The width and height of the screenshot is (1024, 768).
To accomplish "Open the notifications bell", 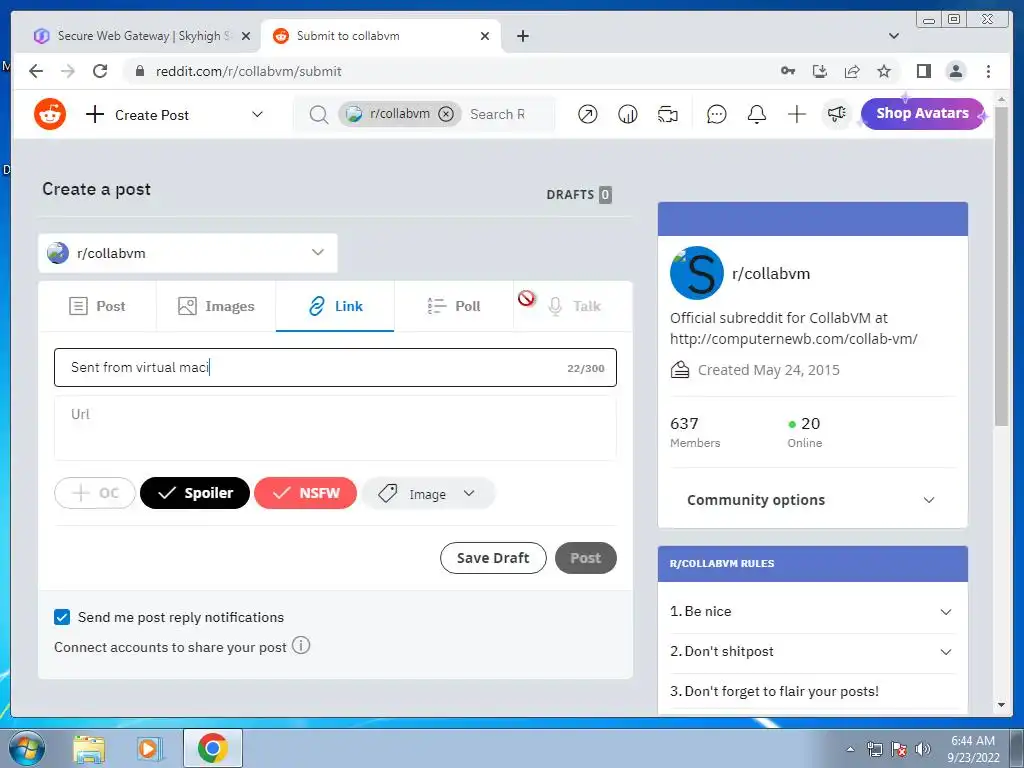I will [756, 115].
